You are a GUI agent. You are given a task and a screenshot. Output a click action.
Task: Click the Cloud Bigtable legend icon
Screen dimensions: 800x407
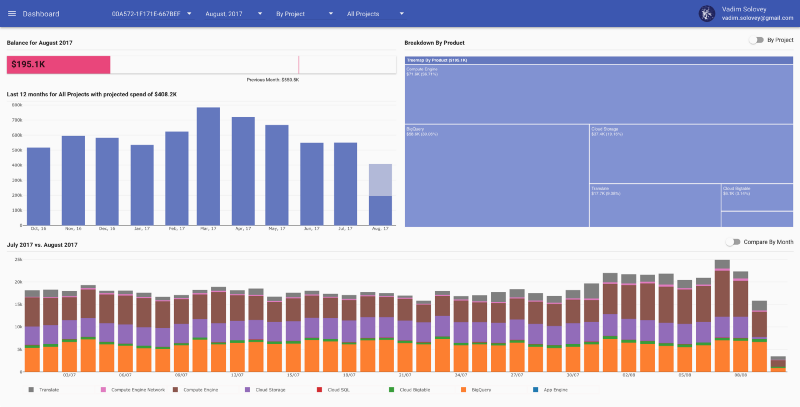coord(393,388)
